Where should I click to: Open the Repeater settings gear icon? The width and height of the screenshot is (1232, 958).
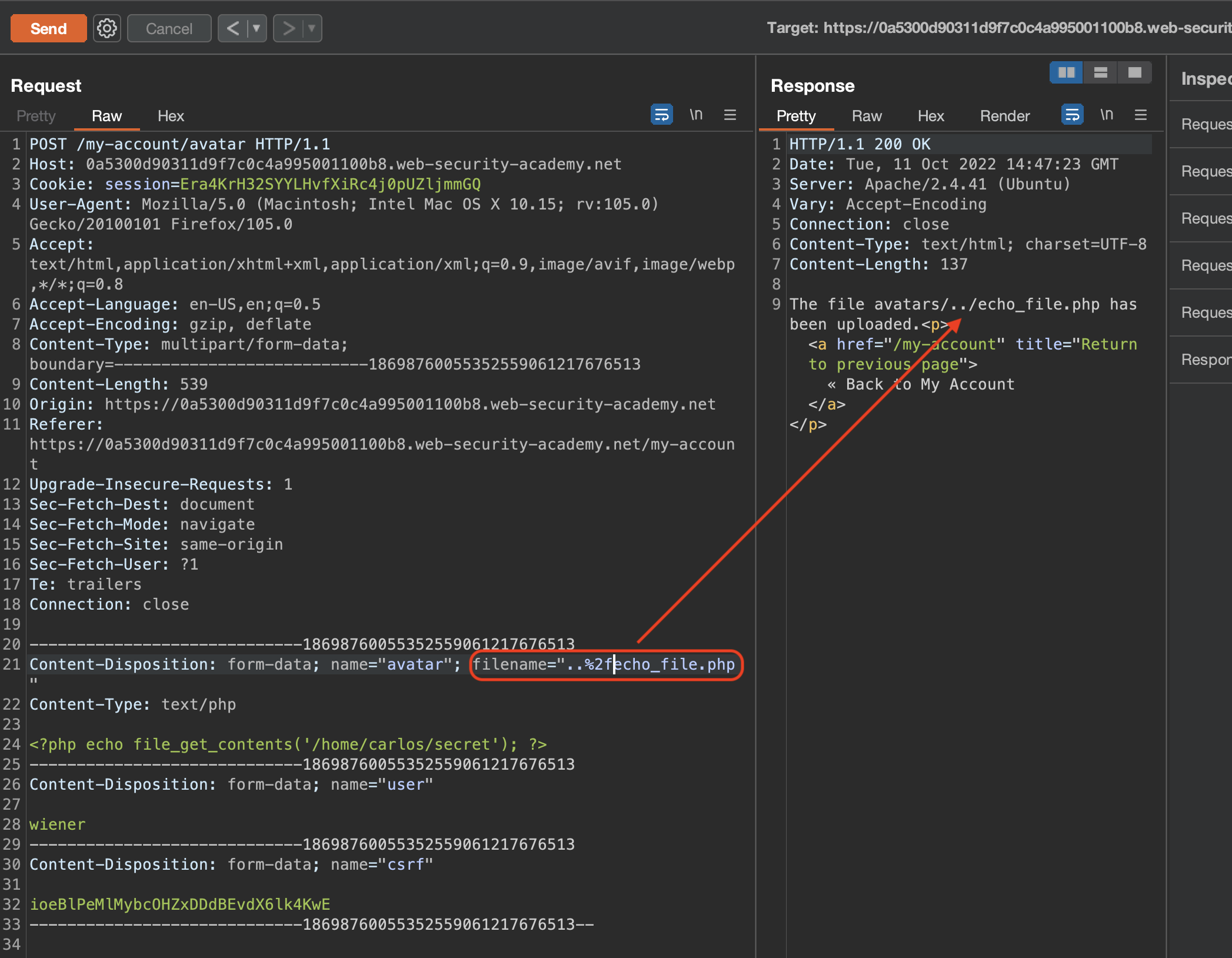coord(107,28)
